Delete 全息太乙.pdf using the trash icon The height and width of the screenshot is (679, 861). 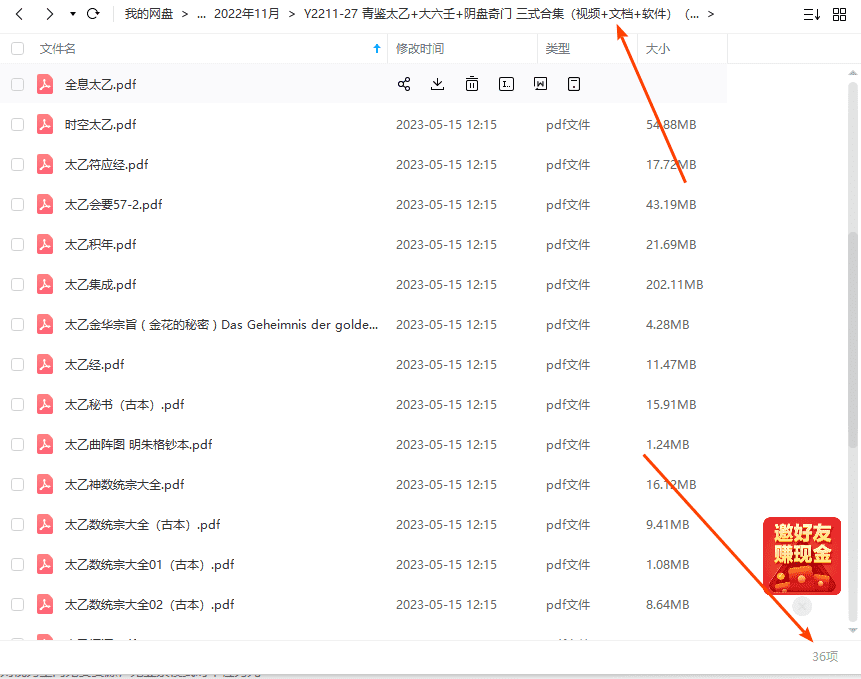472,85
